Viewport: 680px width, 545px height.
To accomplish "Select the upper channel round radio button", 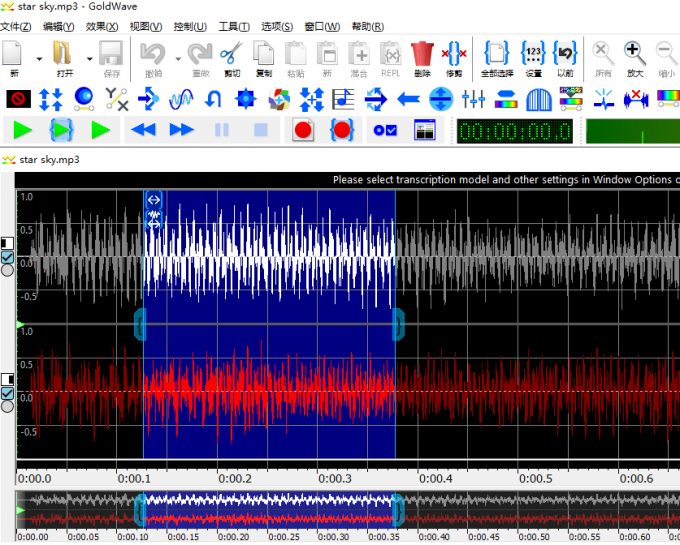I will pos(8,270).
